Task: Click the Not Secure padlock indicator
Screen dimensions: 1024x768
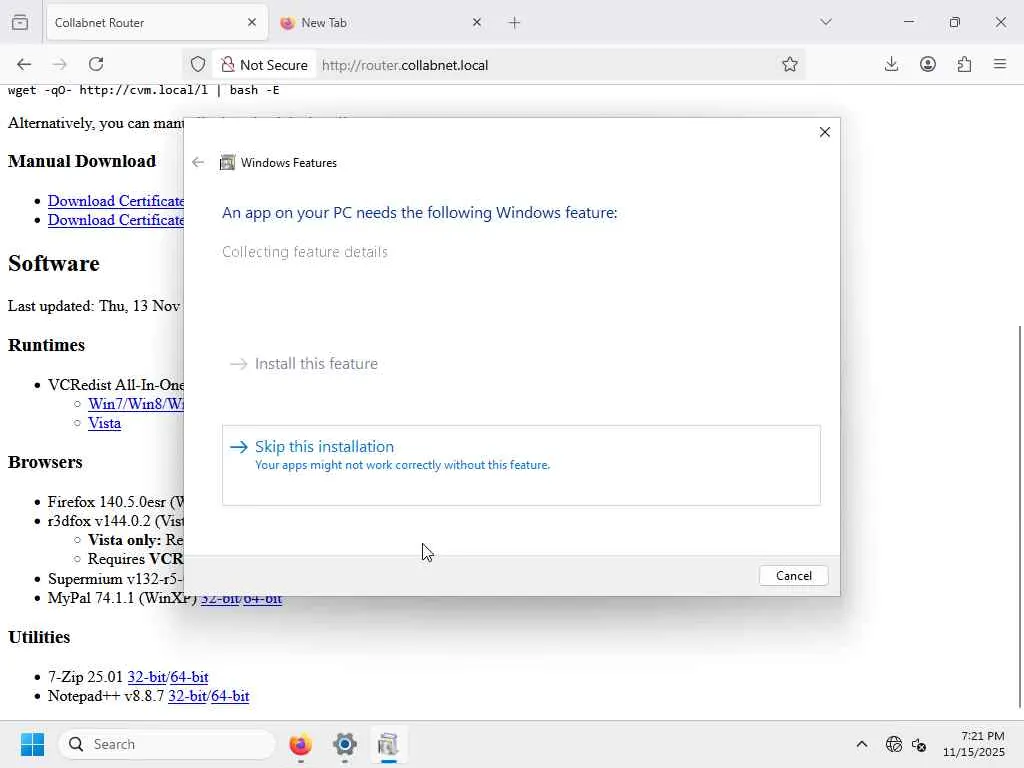Action: 264,65
